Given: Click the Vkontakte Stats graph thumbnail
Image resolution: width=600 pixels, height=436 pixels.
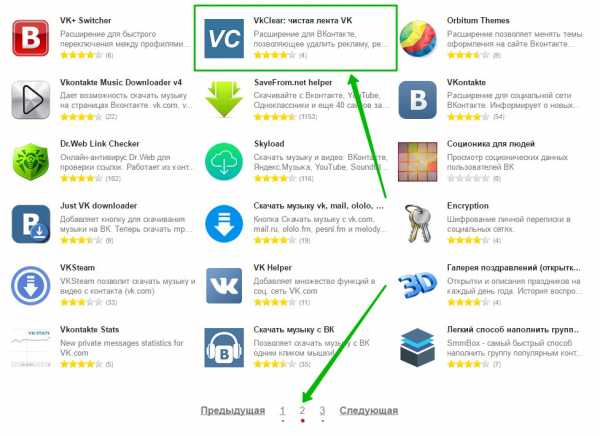Looking at the screenshot, I should (x=31, y=348).
